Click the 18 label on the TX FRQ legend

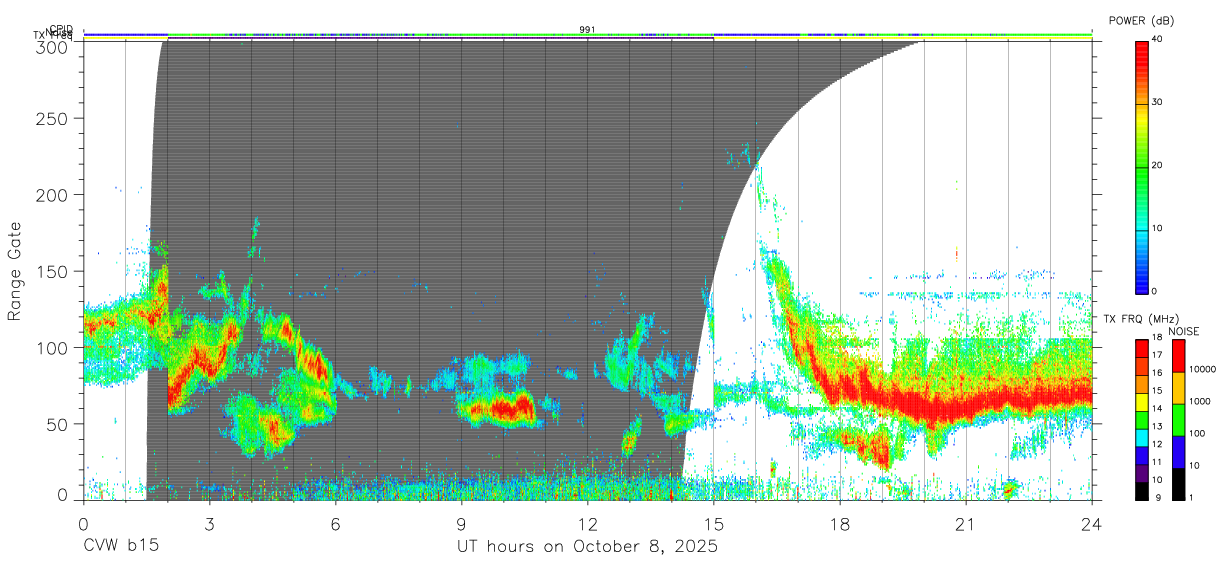click(1157, 337)
